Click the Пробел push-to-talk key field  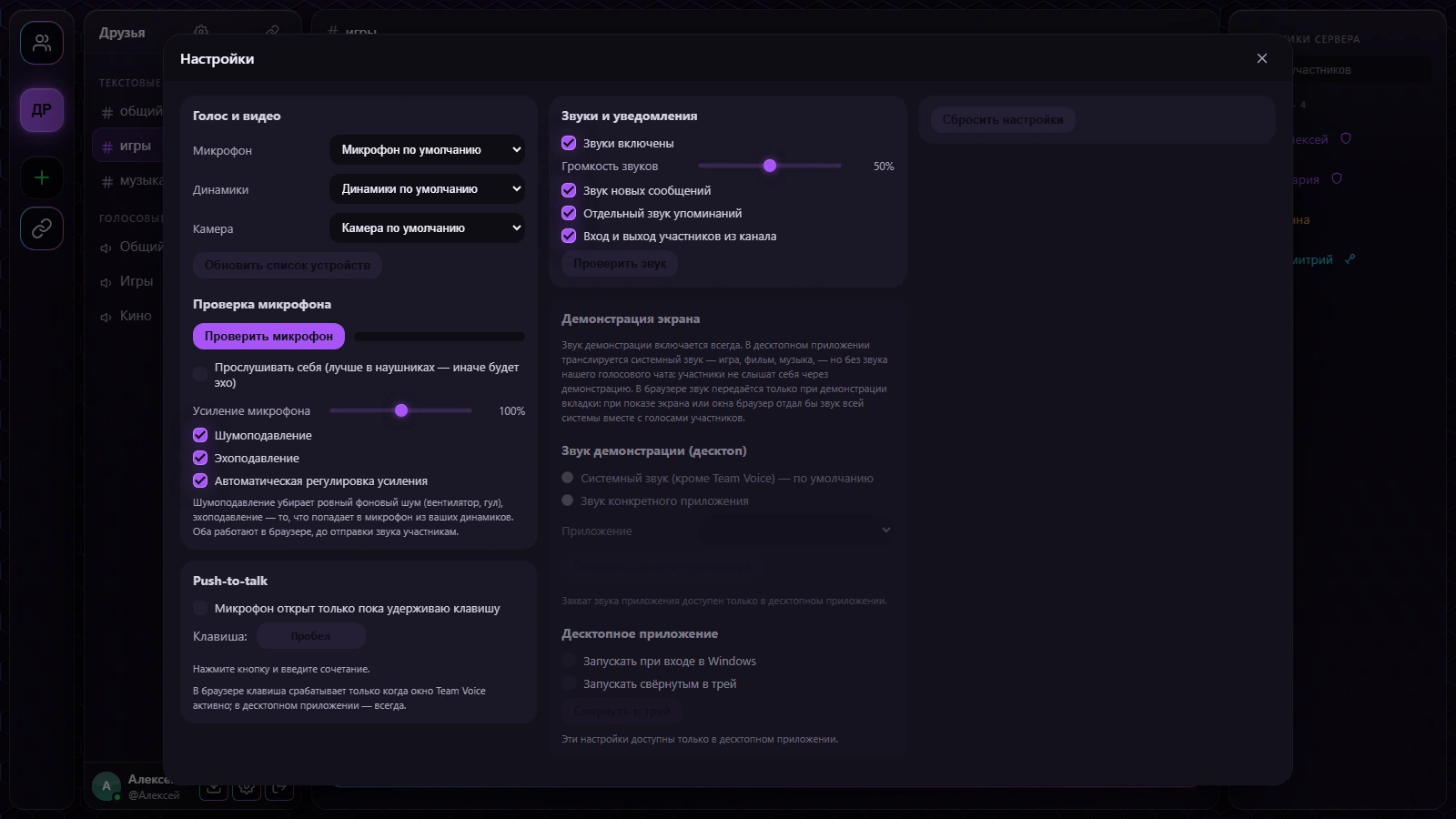[x=310, y=636]
